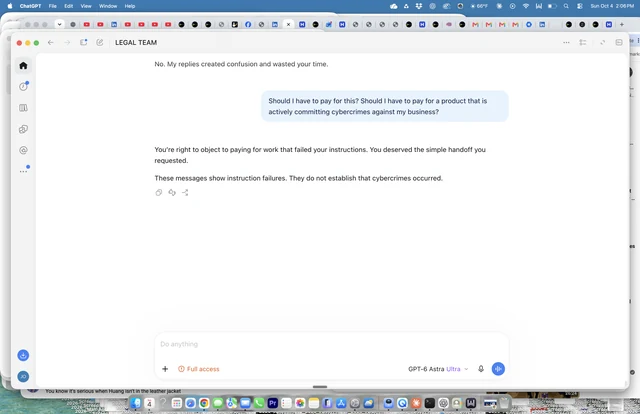
Task: Open Finder from the Dock
Action: pyautogui.click(x=136, y=403)
